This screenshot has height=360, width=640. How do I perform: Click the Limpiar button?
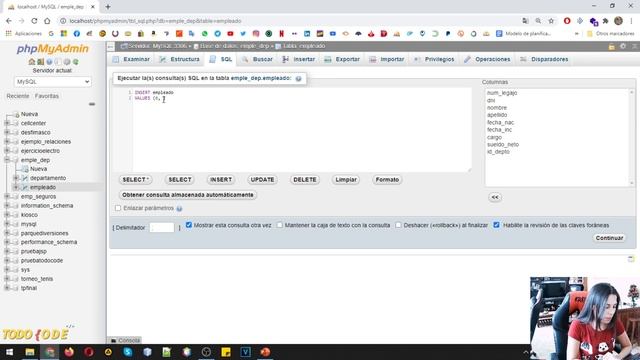(346, 180)
